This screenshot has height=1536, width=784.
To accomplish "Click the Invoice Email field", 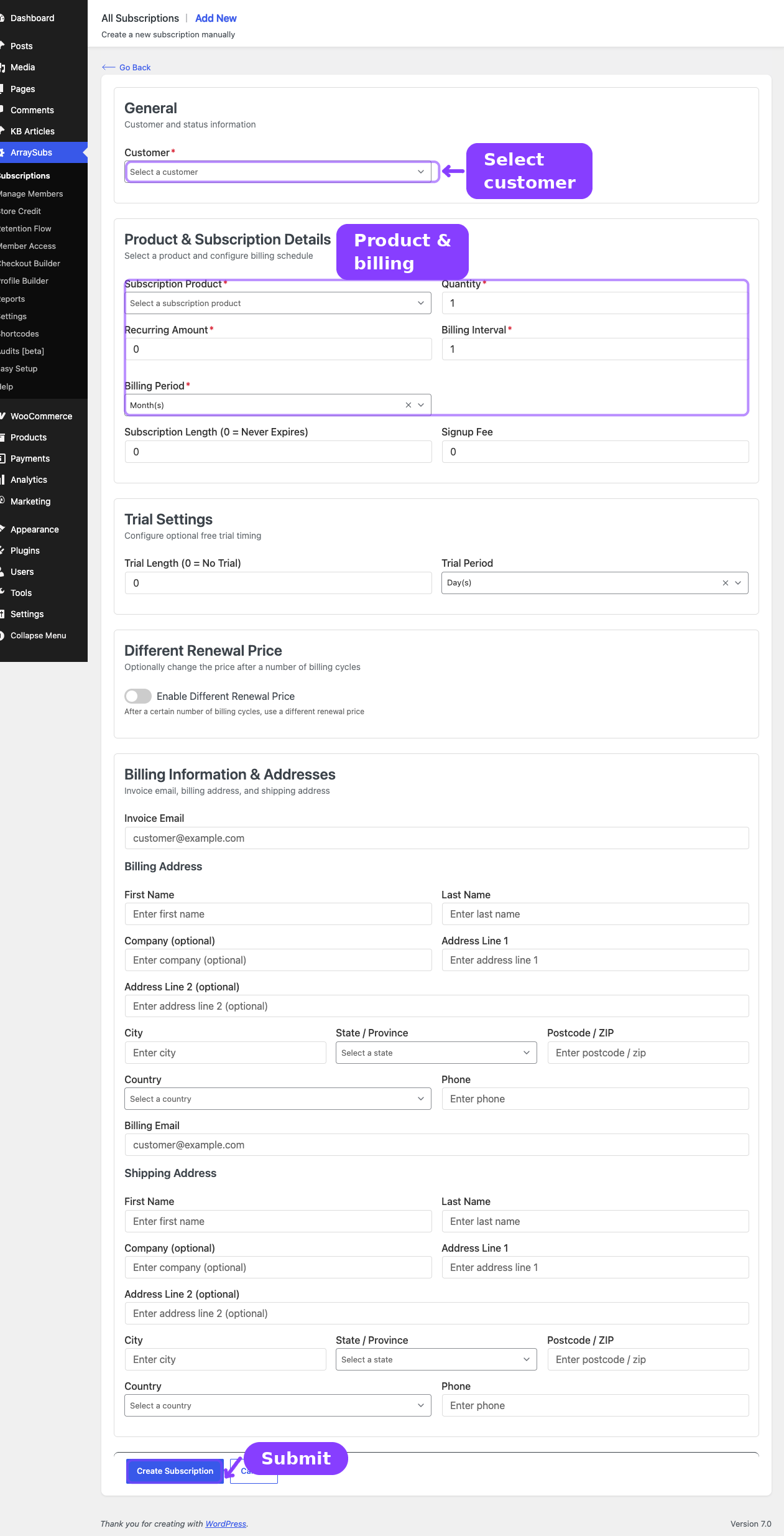I will 436,838.
